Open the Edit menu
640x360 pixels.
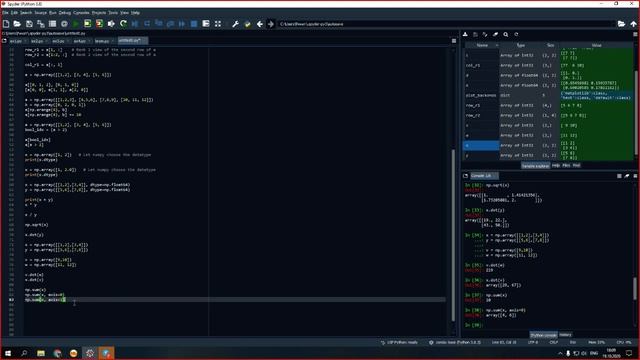coord(14,13)
